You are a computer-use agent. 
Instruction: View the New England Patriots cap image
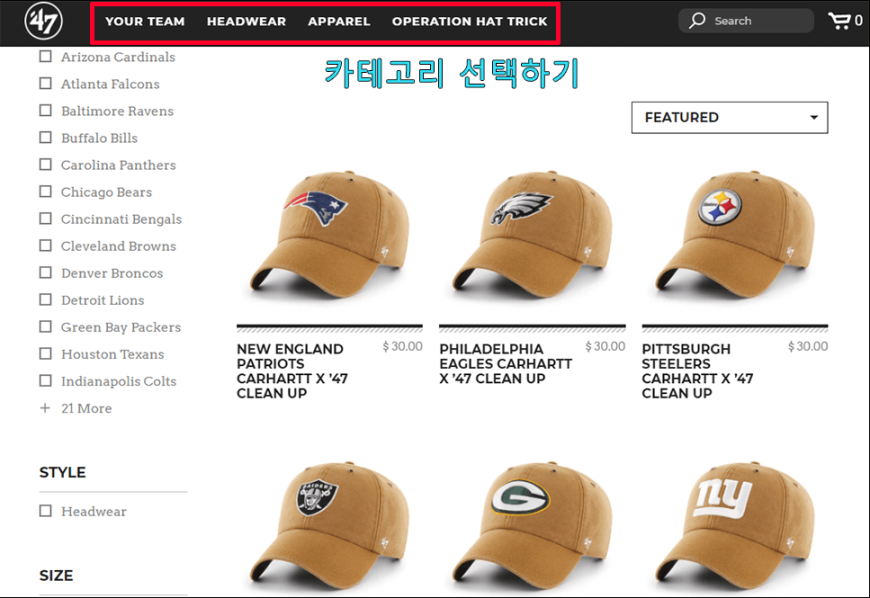click(x=330, y=234)
